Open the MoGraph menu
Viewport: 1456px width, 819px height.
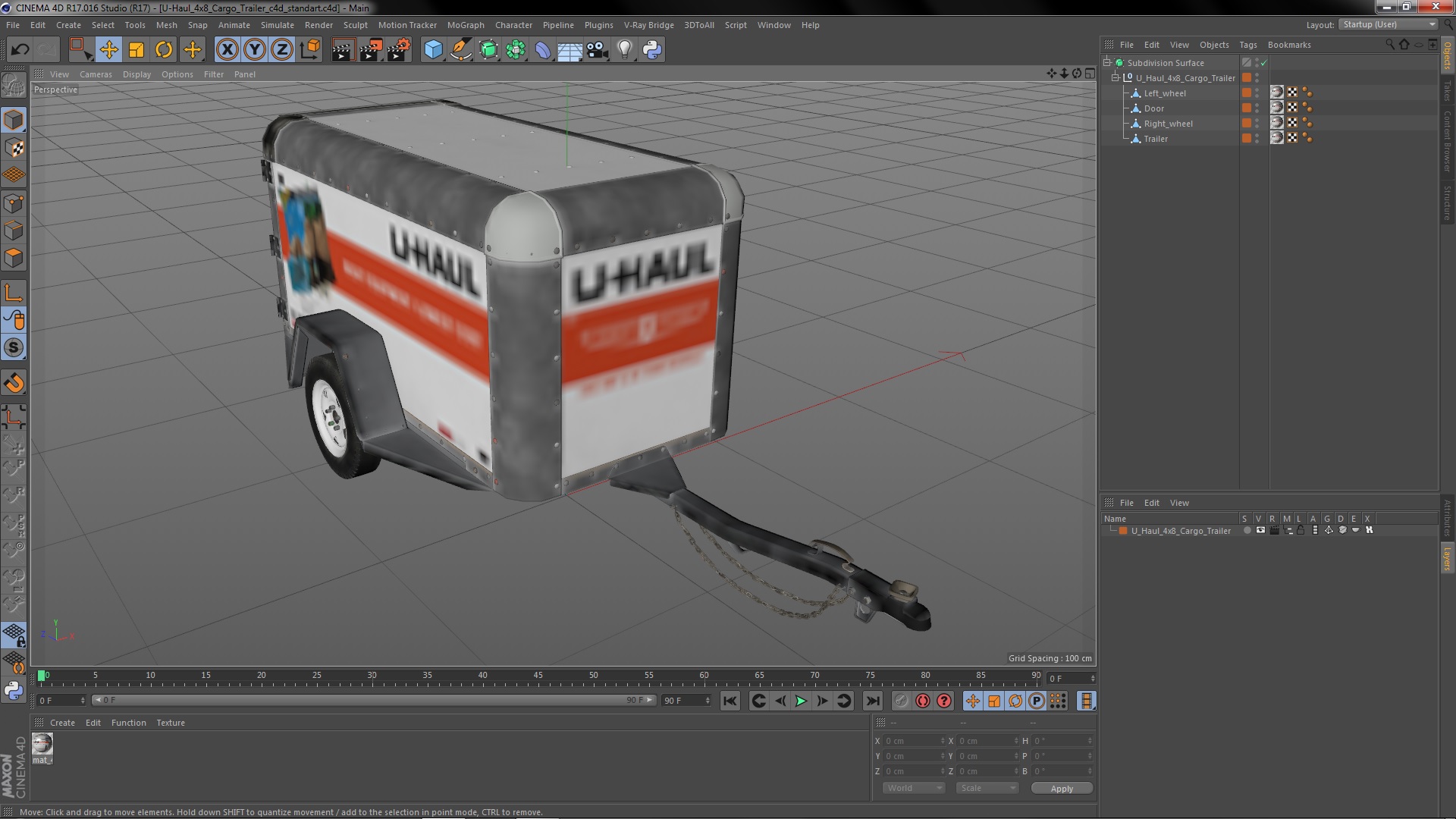[x=466, y=25]
